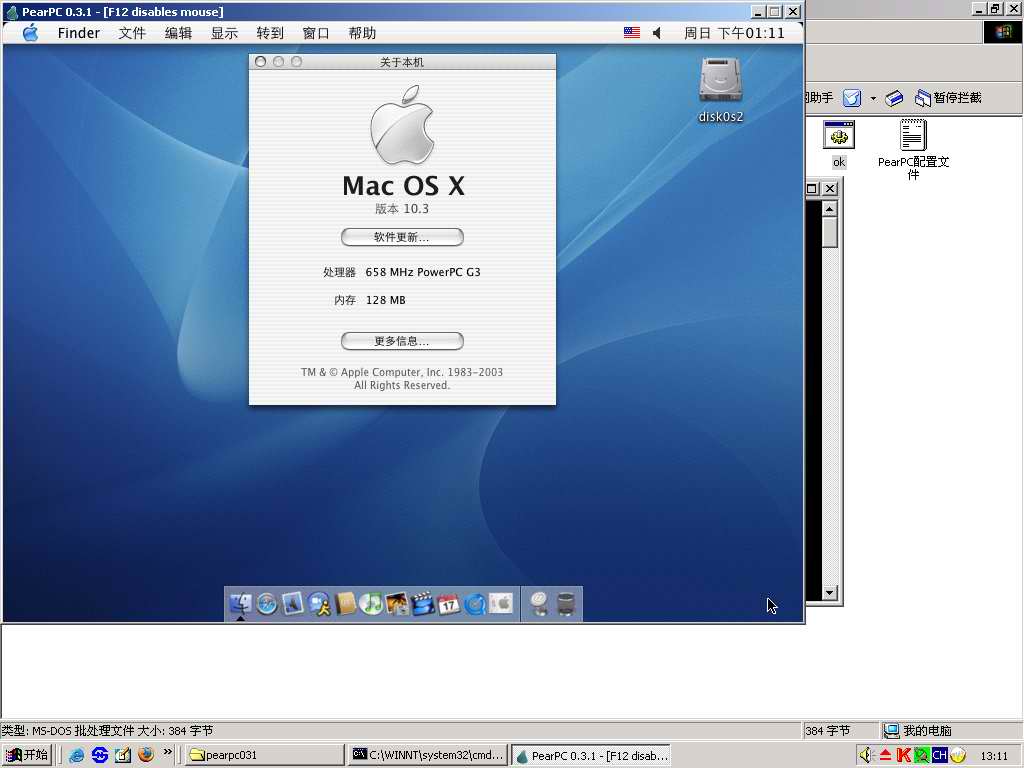Viewport: 1024px width, 768px height.
Task: Click the menu bar clock 周日 下午01:11
Action: [x=734, y=33]
